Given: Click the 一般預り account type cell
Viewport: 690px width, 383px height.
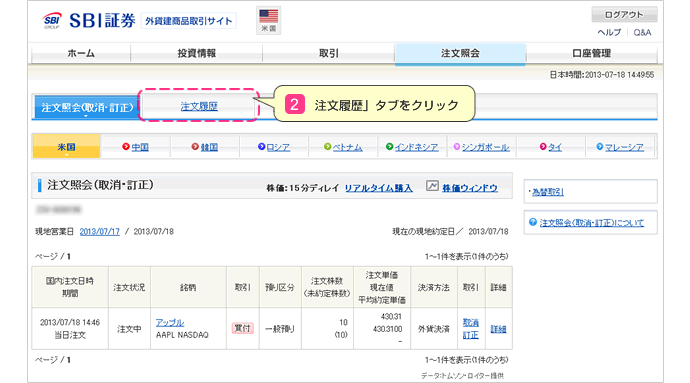Looking at the screenshot, I should [x=280, y=329].
